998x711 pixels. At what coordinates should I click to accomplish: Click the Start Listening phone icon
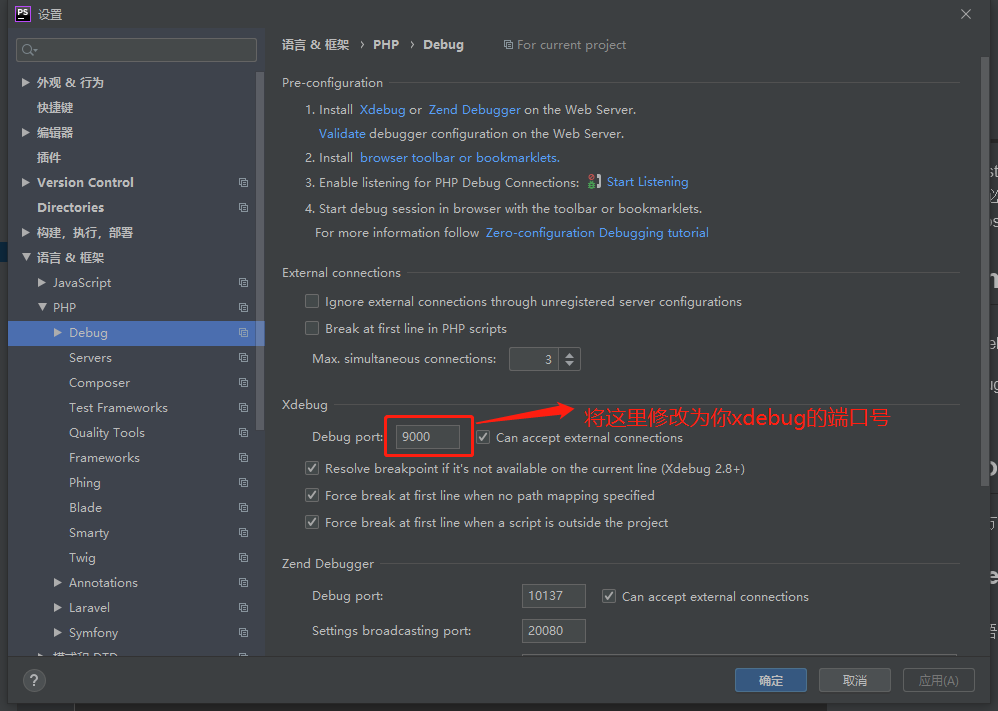click(594, 182)
